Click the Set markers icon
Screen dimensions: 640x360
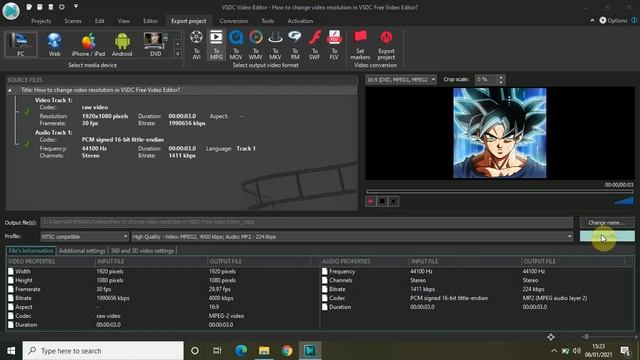(360, 45)
